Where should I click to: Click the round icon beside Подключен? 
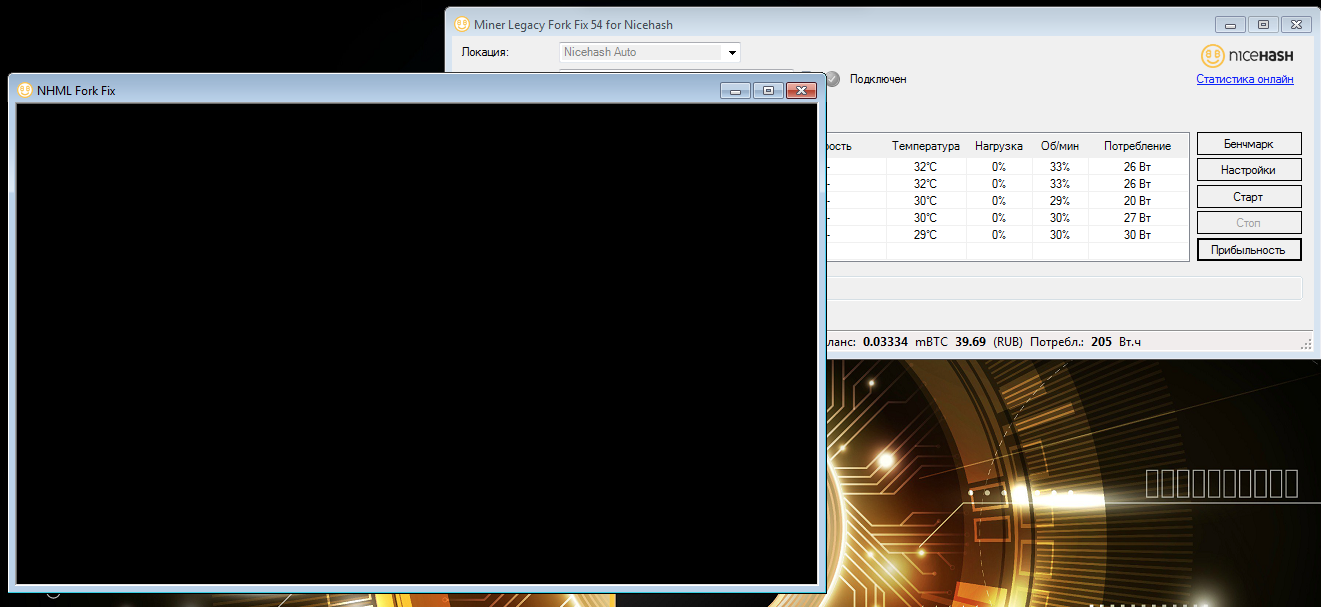tap(832, 78)
